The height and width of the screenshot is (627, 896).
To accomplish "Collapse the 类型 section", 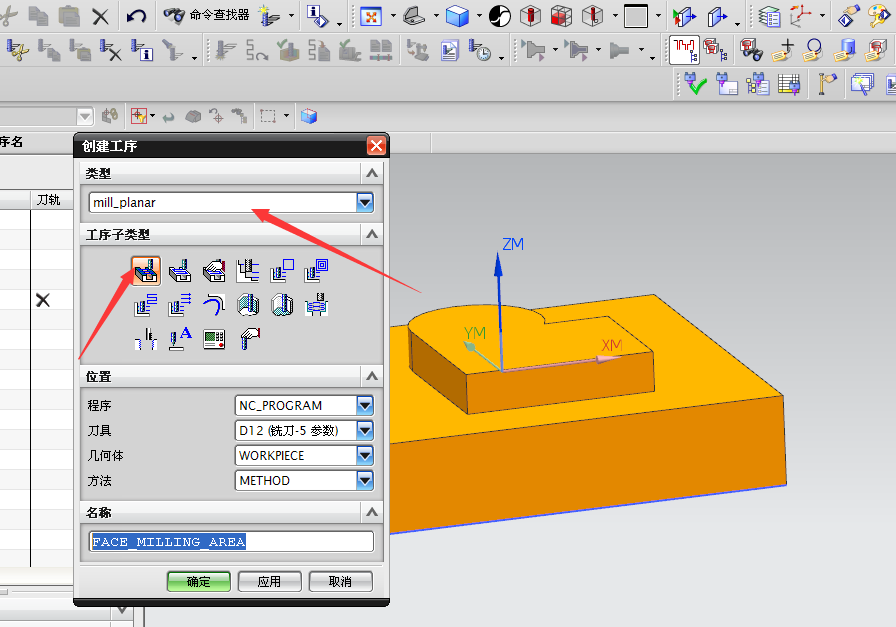I will 372,173.
